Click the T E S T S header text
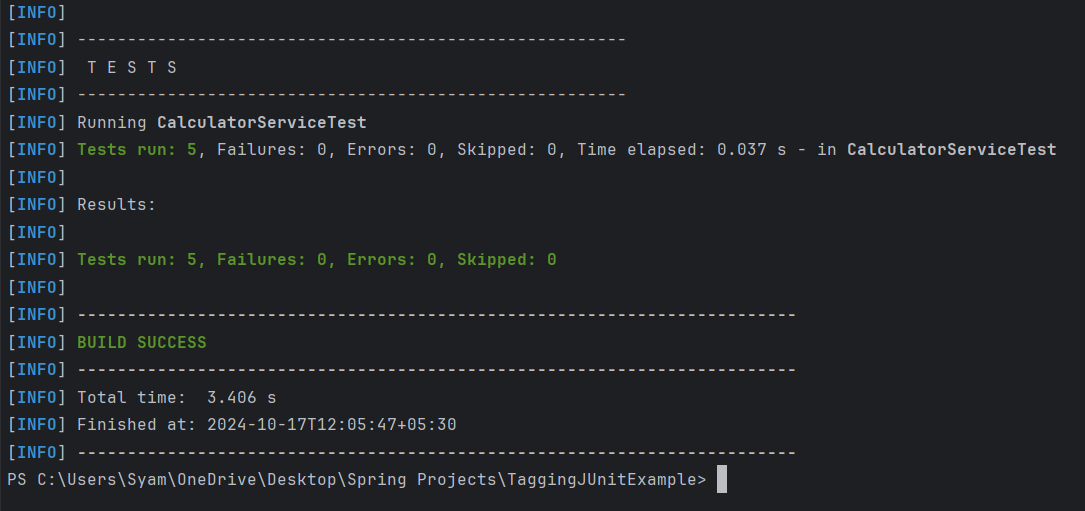Screen dimensions: 1085x511 coord(131,68)
